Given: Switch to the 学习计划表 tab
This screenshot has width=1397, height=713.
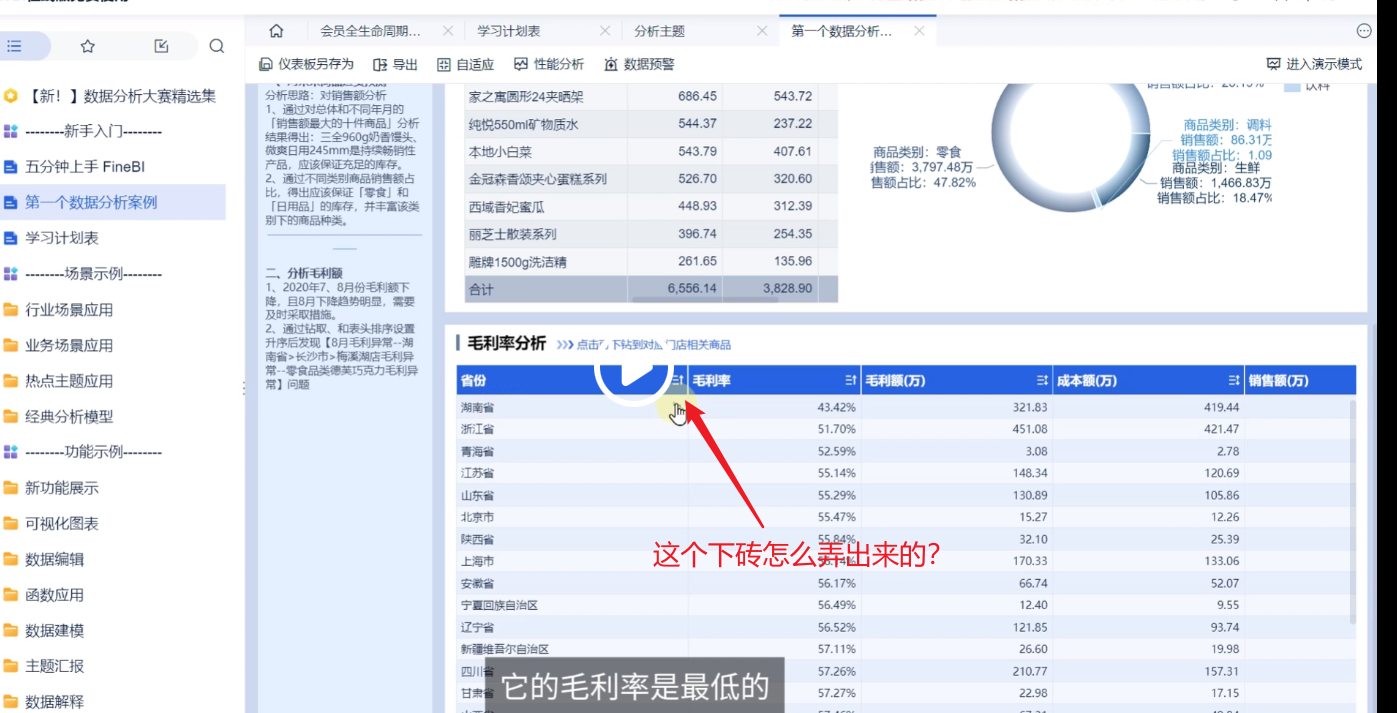Looking at the screenshot, I should pos(508,31).
